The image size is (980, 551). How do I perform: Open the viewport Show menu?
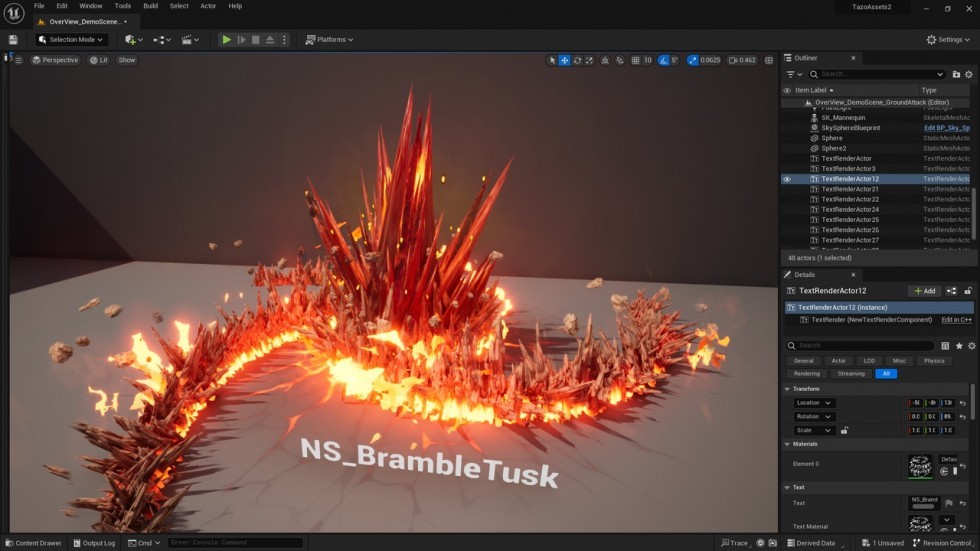click(x=127, y=60)
